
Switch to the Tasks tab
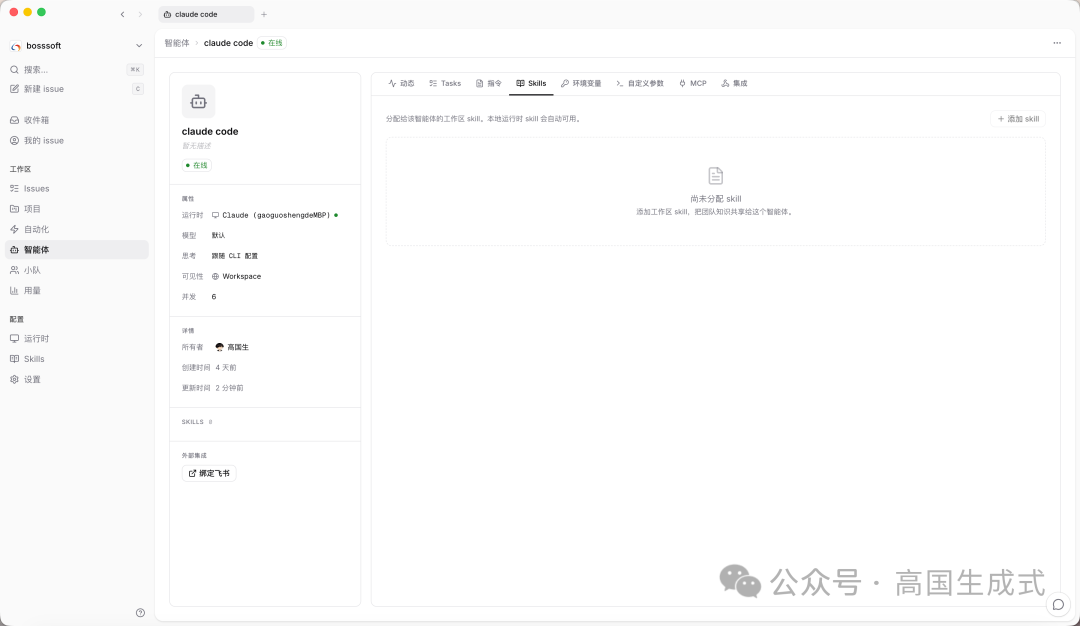click(446, 83)
